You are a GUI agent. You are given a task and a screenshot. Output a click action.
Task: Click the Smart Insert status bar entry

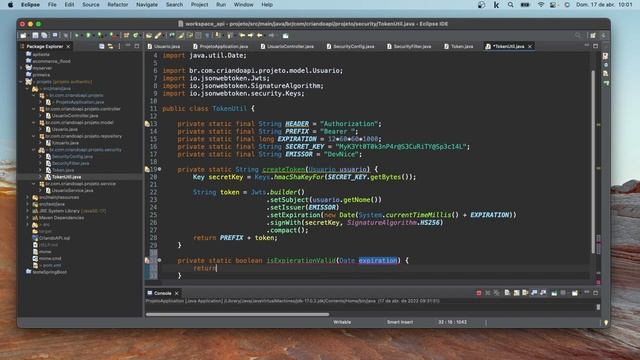[x=400, y=322]
